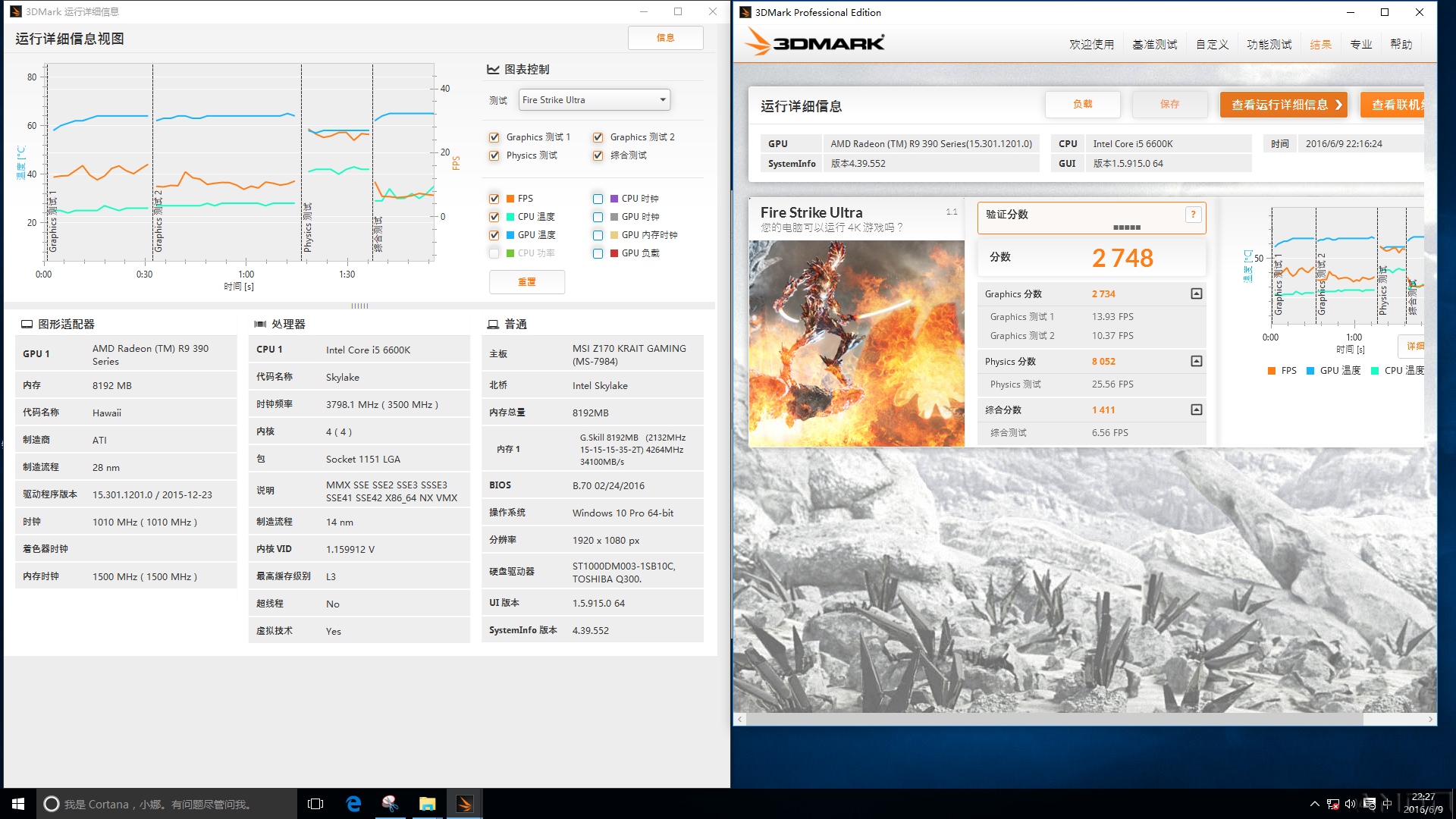Image resolution: width=1456 pixels, height=819 pixels.
Task: Click the horizontal scrollbar in 3DMark window
Action: pos(1055,719)
